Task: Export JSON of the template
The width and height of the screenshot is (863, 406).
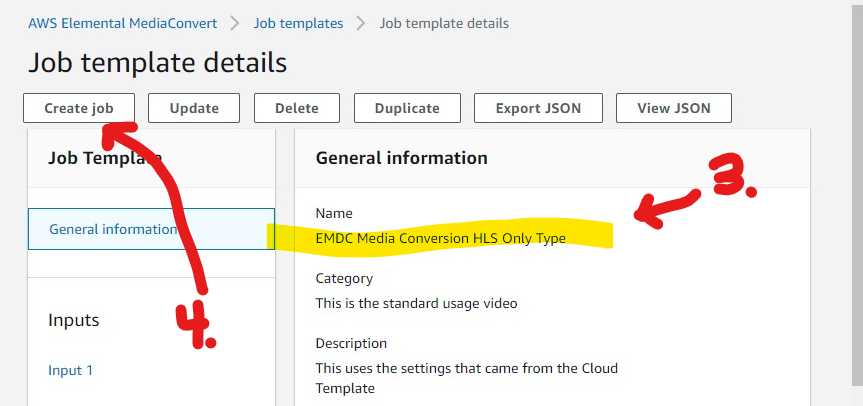Action: pos(538,108)
